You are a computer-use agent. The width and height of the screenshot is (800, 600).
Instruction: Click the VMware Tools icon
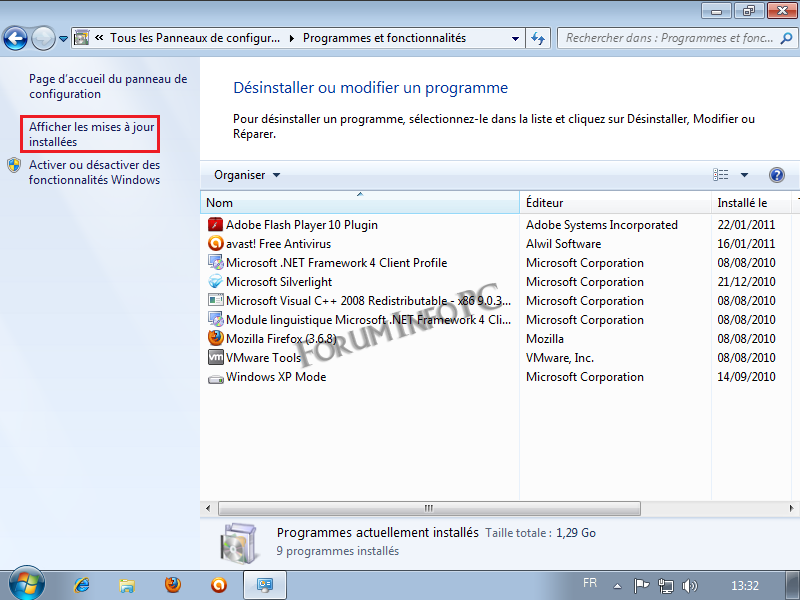216,357
